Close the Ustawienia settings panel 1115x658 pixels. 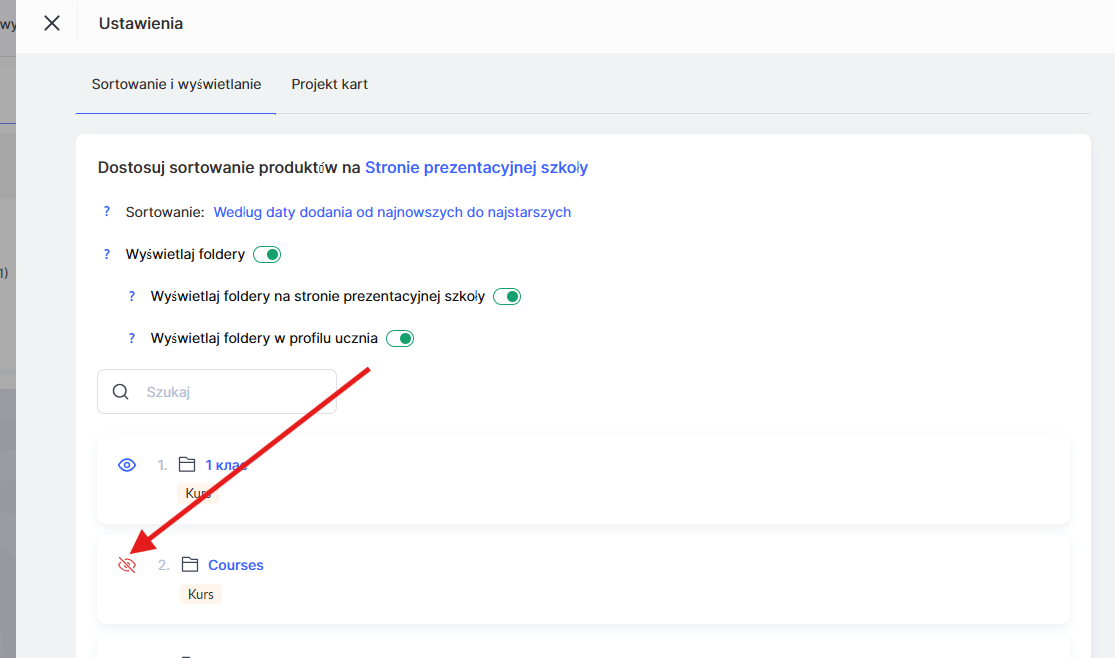point(52,23)
